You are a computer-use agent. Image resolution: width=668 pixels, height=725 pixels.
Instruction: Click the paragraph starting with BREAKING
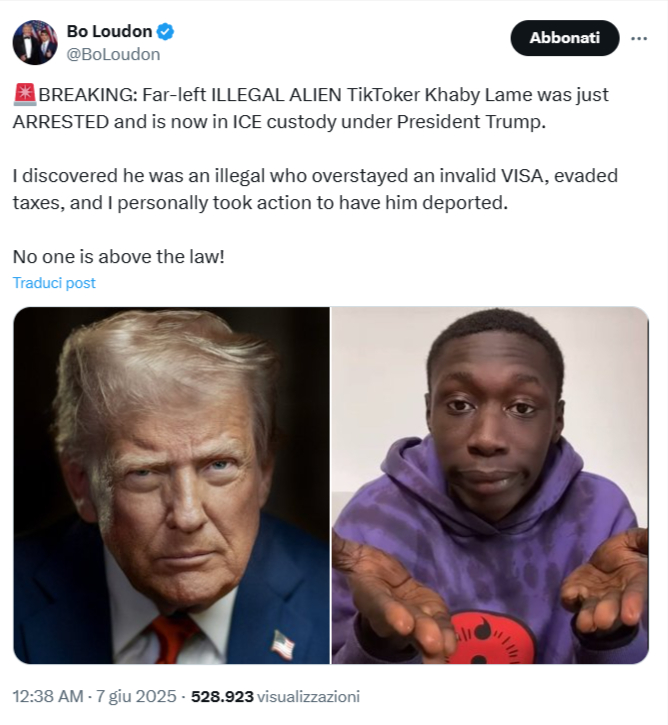311,108
